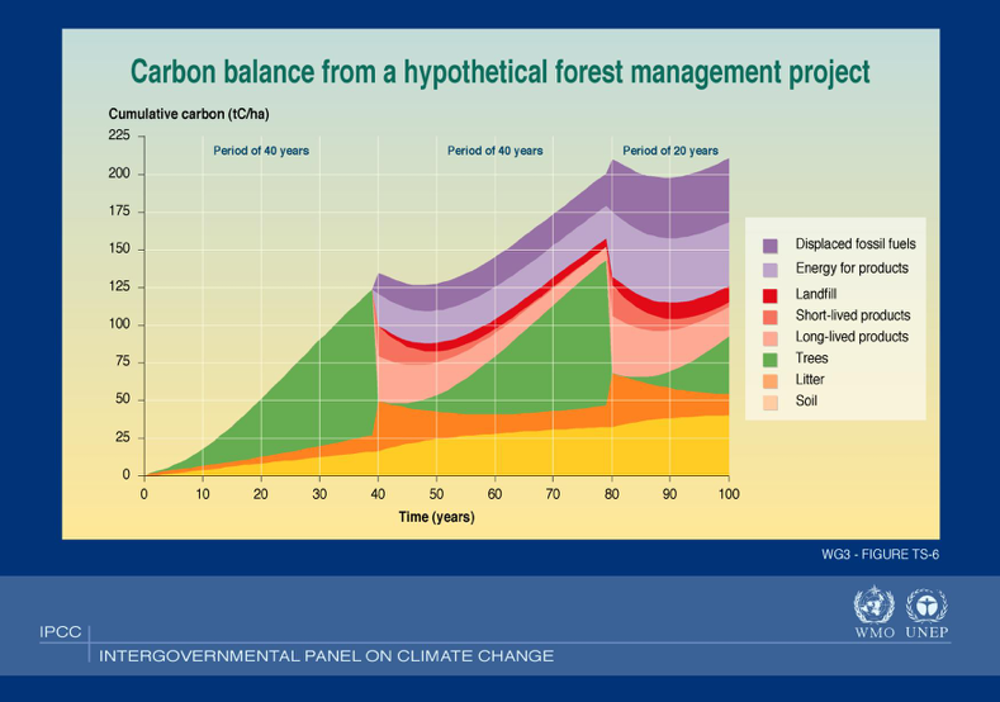
Task: Click the green Trees legend swatch
Action: pos(770,359)
